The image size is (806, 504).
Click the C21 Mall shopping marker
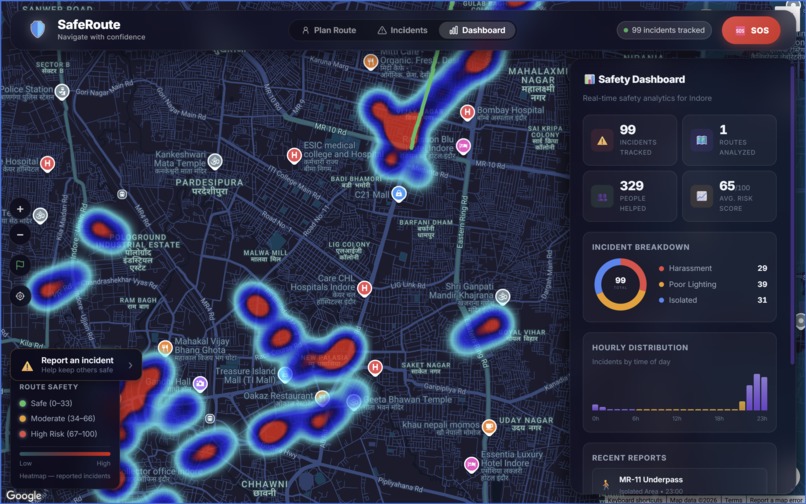(x=399, y=193)
